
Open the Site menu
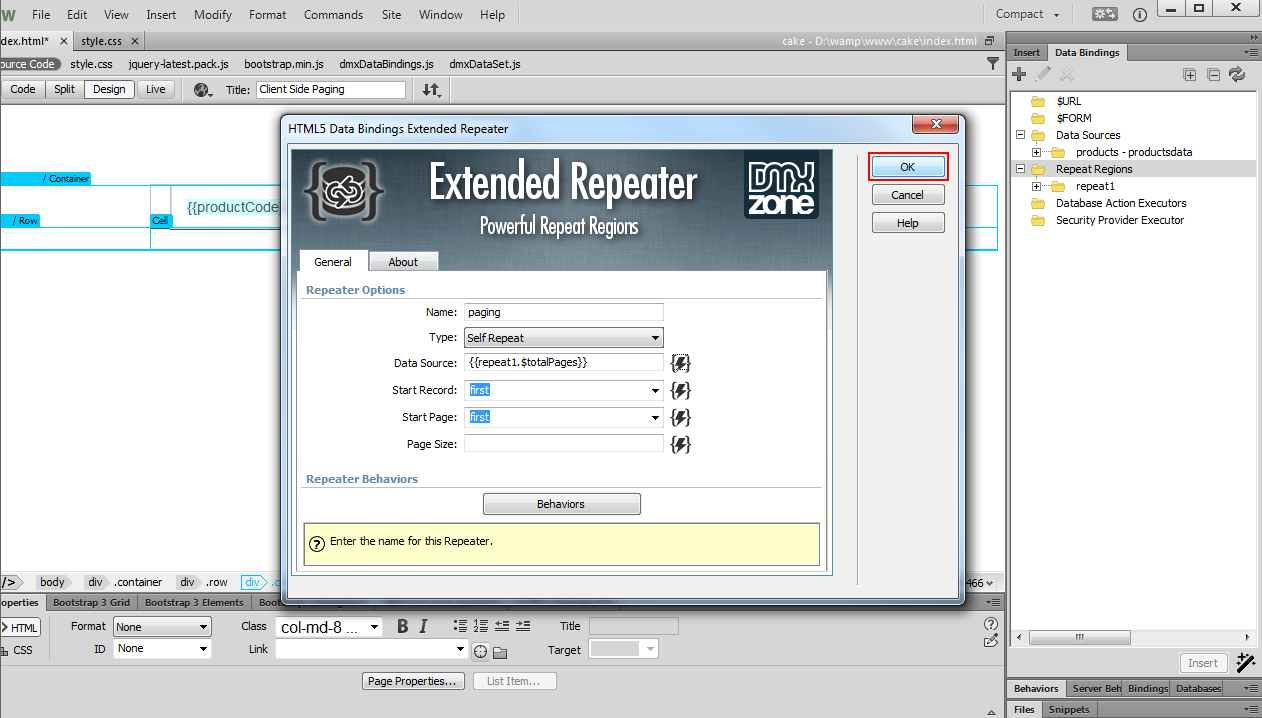pyautogui.click(x=391, y=15)
